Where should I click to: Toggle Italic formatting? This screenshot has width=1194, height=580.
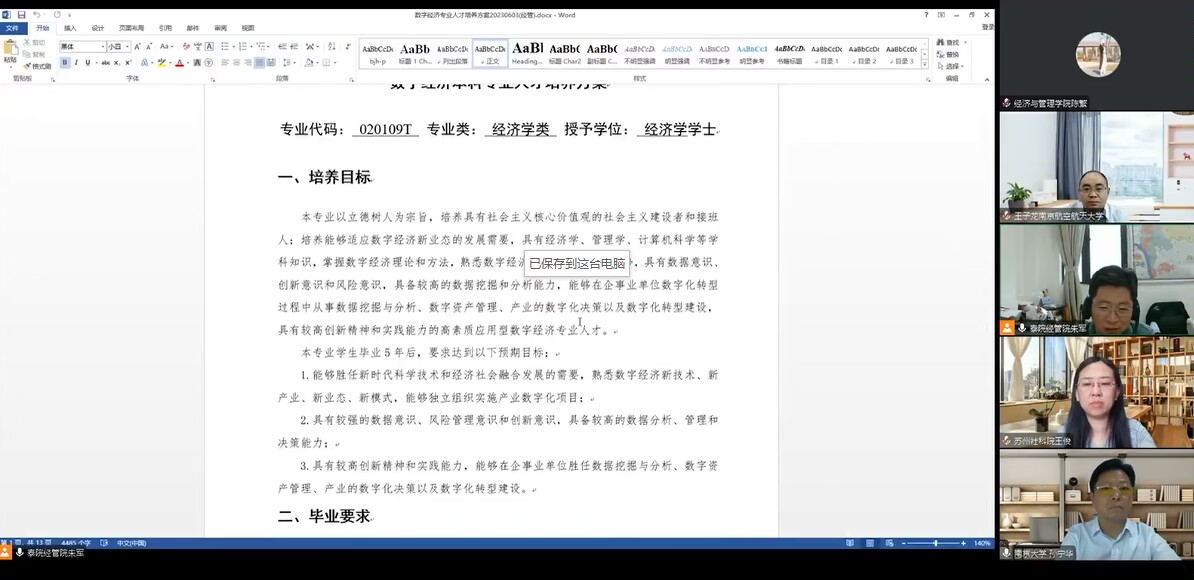coord(76,63)
